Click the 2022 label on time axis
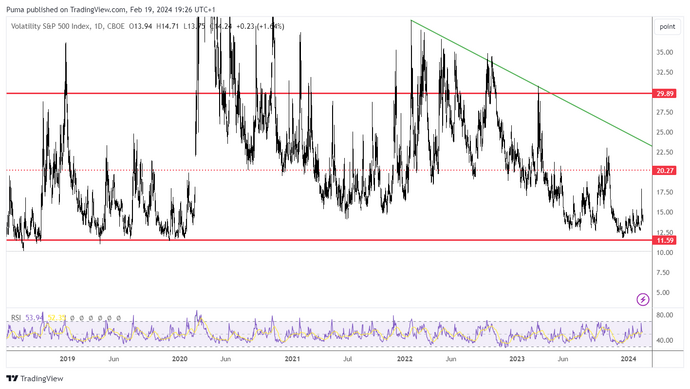690x389 pixels. click(x=405, y=359)
